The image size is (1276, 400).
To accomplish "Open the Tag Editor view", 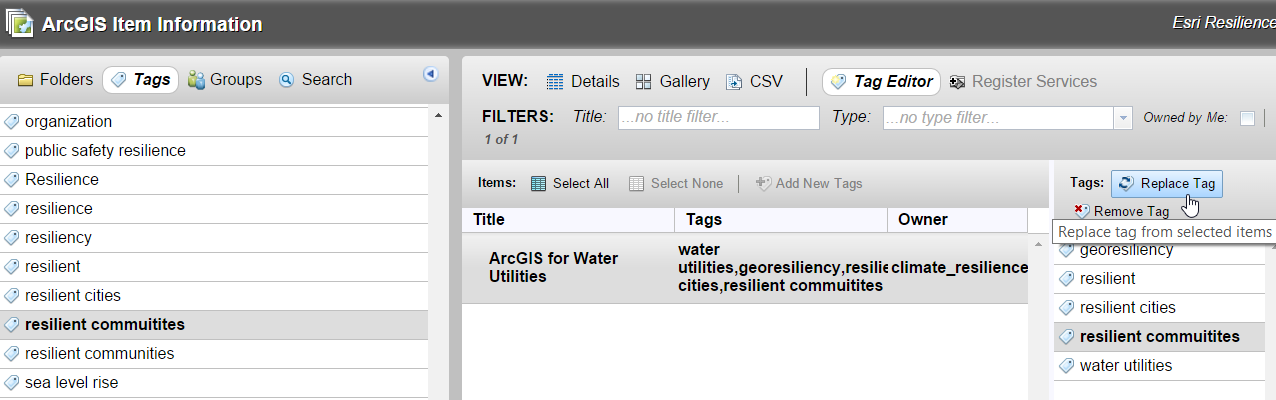I will click(881, 82).
